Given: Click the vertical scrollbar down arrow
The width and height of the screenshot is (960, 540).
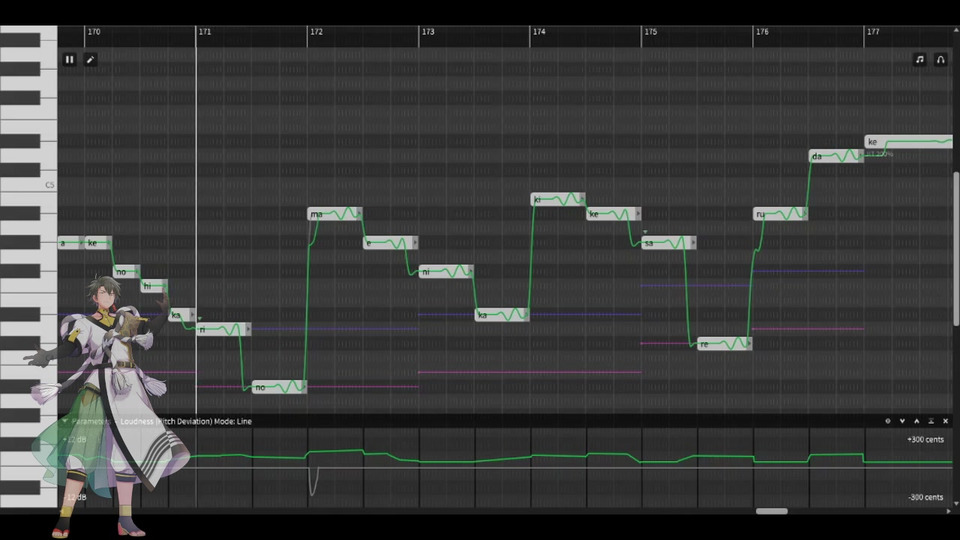Looking at the screenshot, I should coord(956,504).
